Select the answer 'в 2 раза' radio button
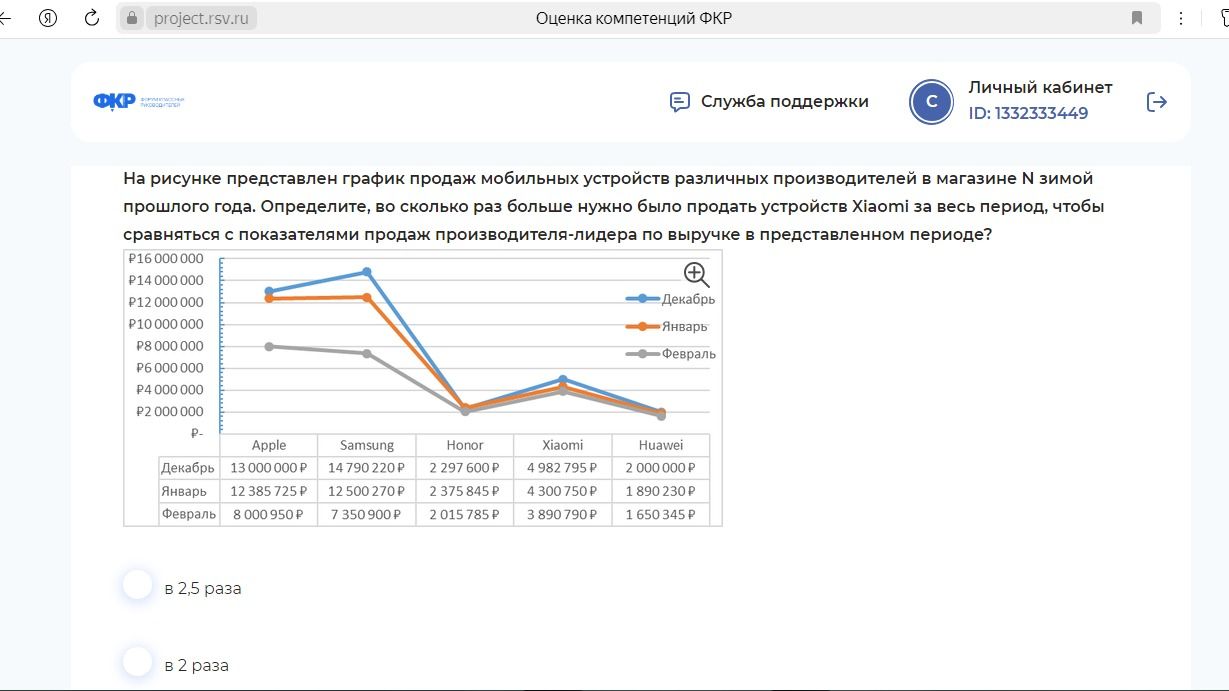 point(137,662)
